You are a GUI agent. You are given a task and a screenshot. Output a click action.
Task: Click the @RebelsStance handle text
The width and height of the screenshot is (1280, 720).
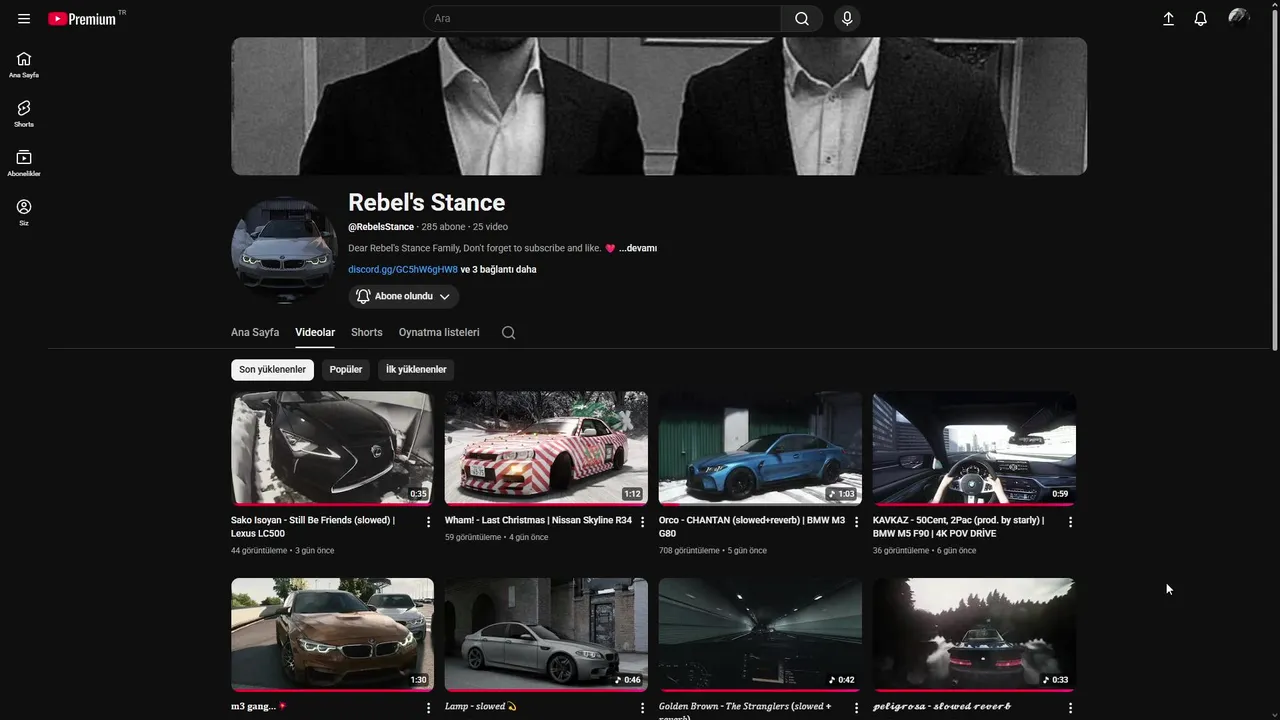pos(381,227)
